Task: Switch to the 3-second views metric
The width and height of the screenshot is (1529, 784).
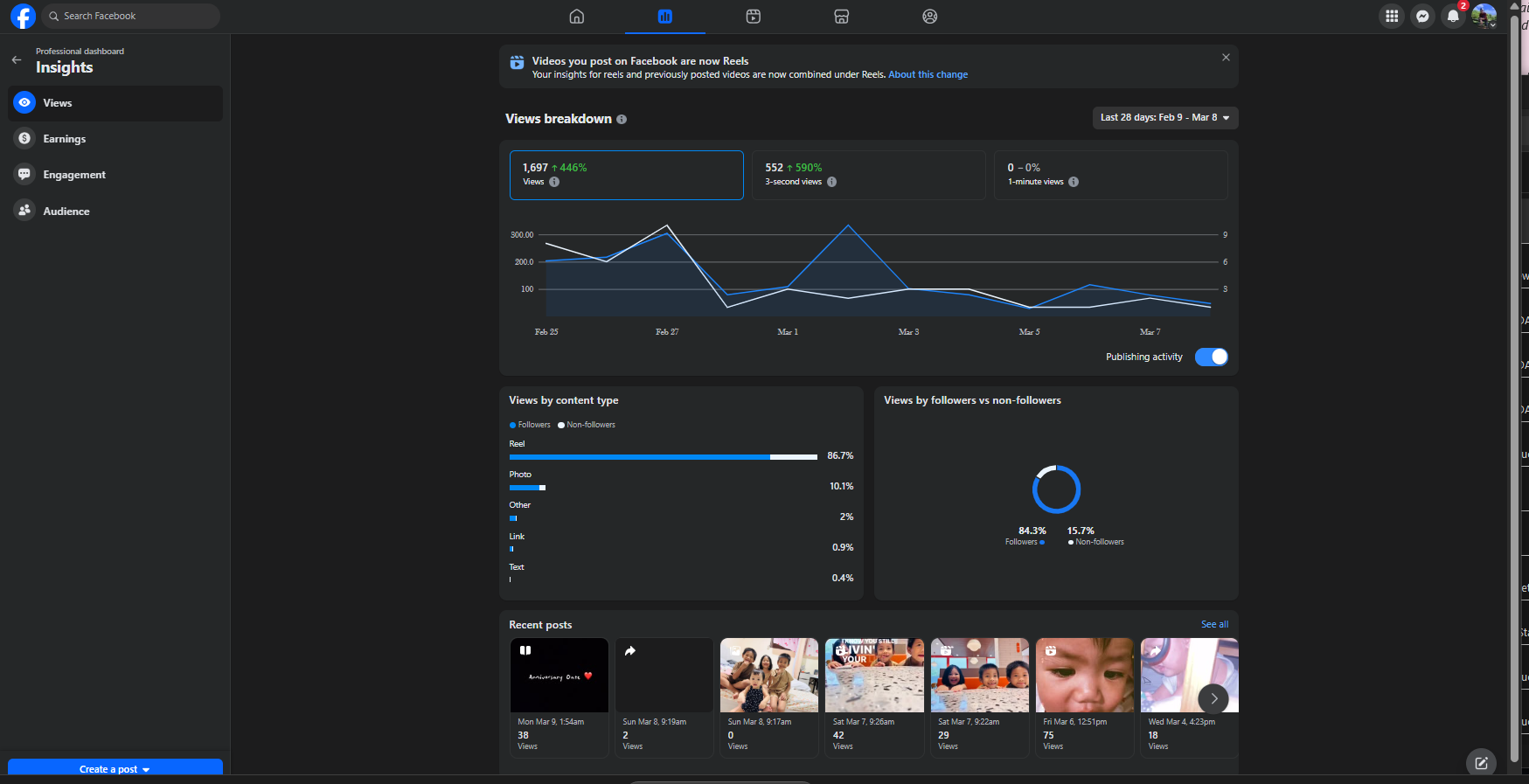Action: point(868,175)
